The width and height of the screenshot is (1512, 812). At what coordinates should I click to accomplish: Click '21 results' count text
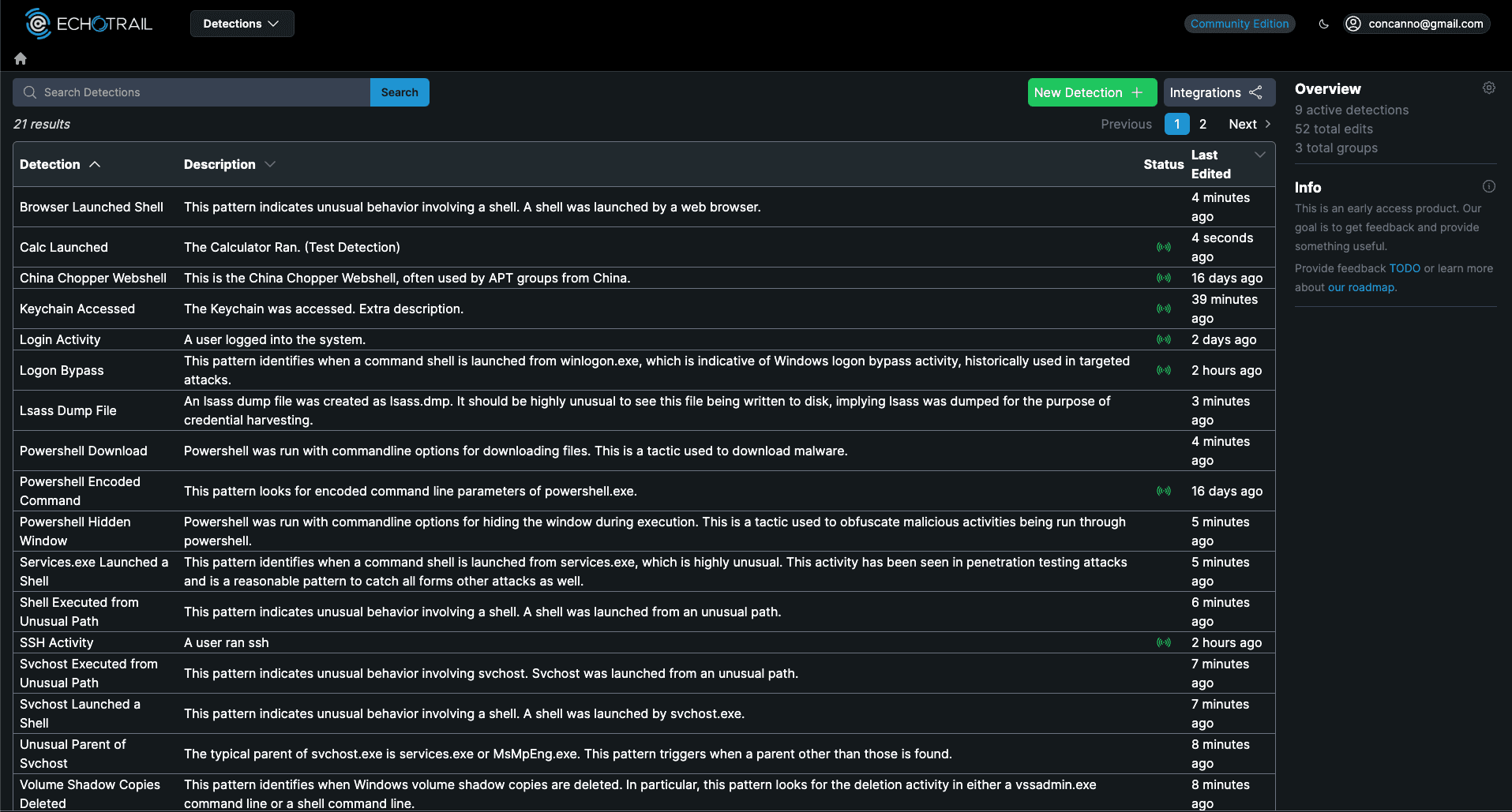(x=42, y=124)
